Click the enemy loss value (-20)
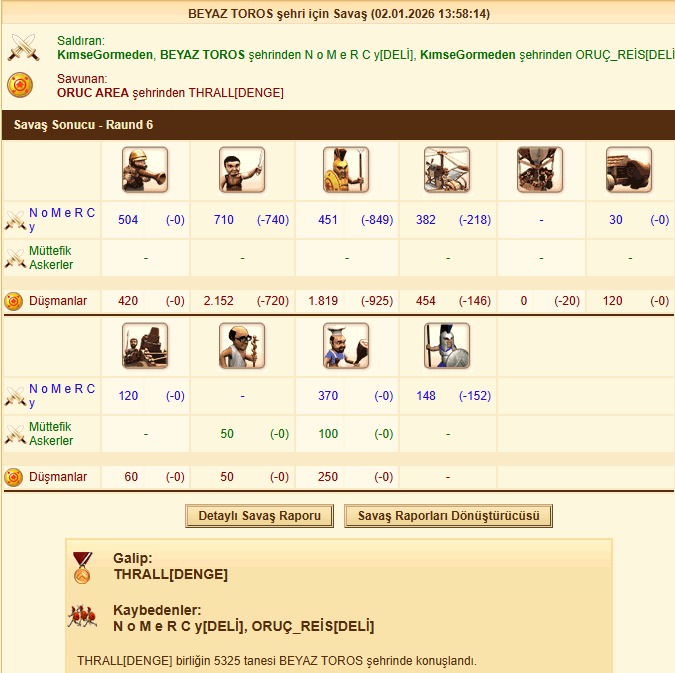 click(x=567, y=301)
